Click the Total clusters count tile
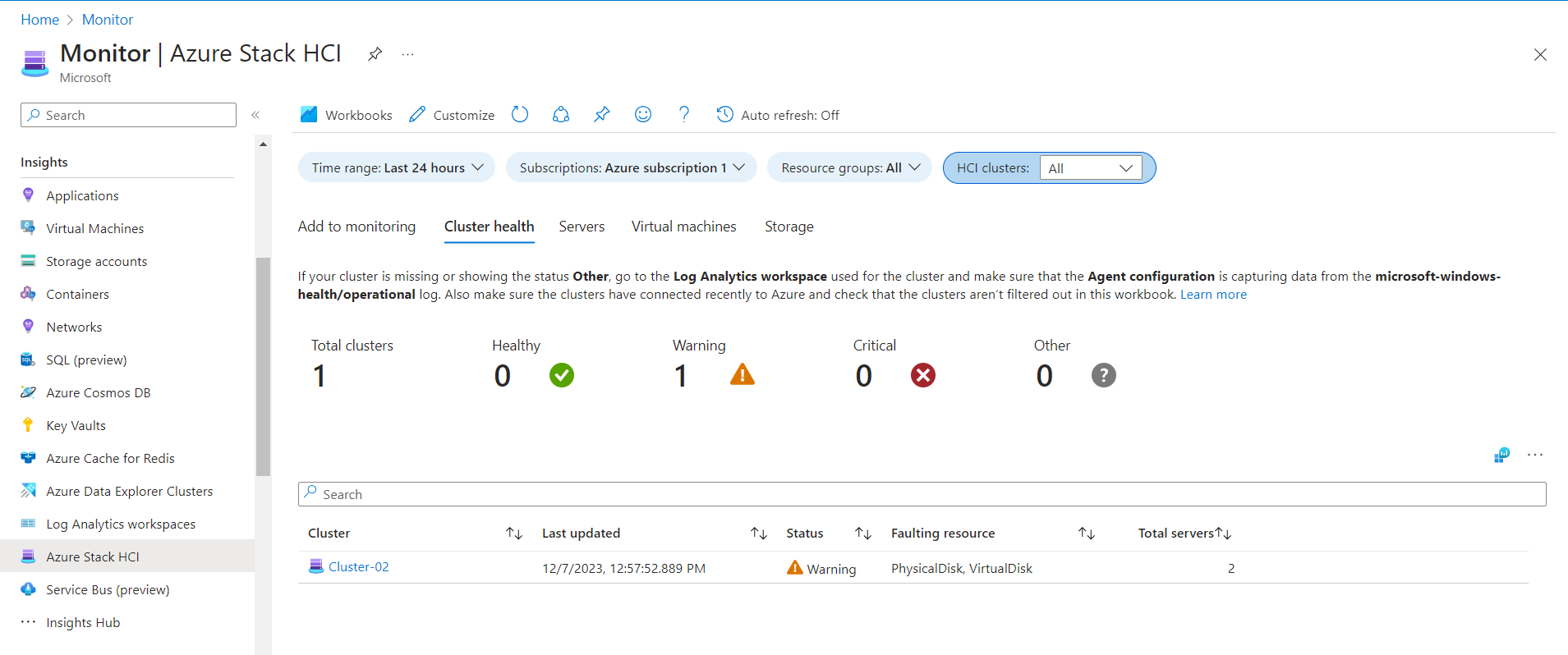 tap(352, 364)
